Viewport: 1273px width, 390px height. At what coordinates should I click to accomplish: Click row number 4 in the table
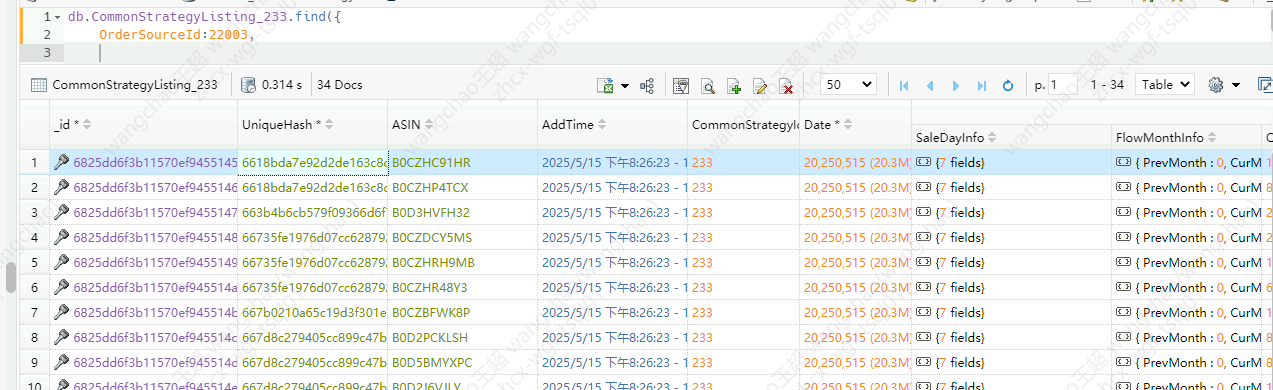(34, 237)
